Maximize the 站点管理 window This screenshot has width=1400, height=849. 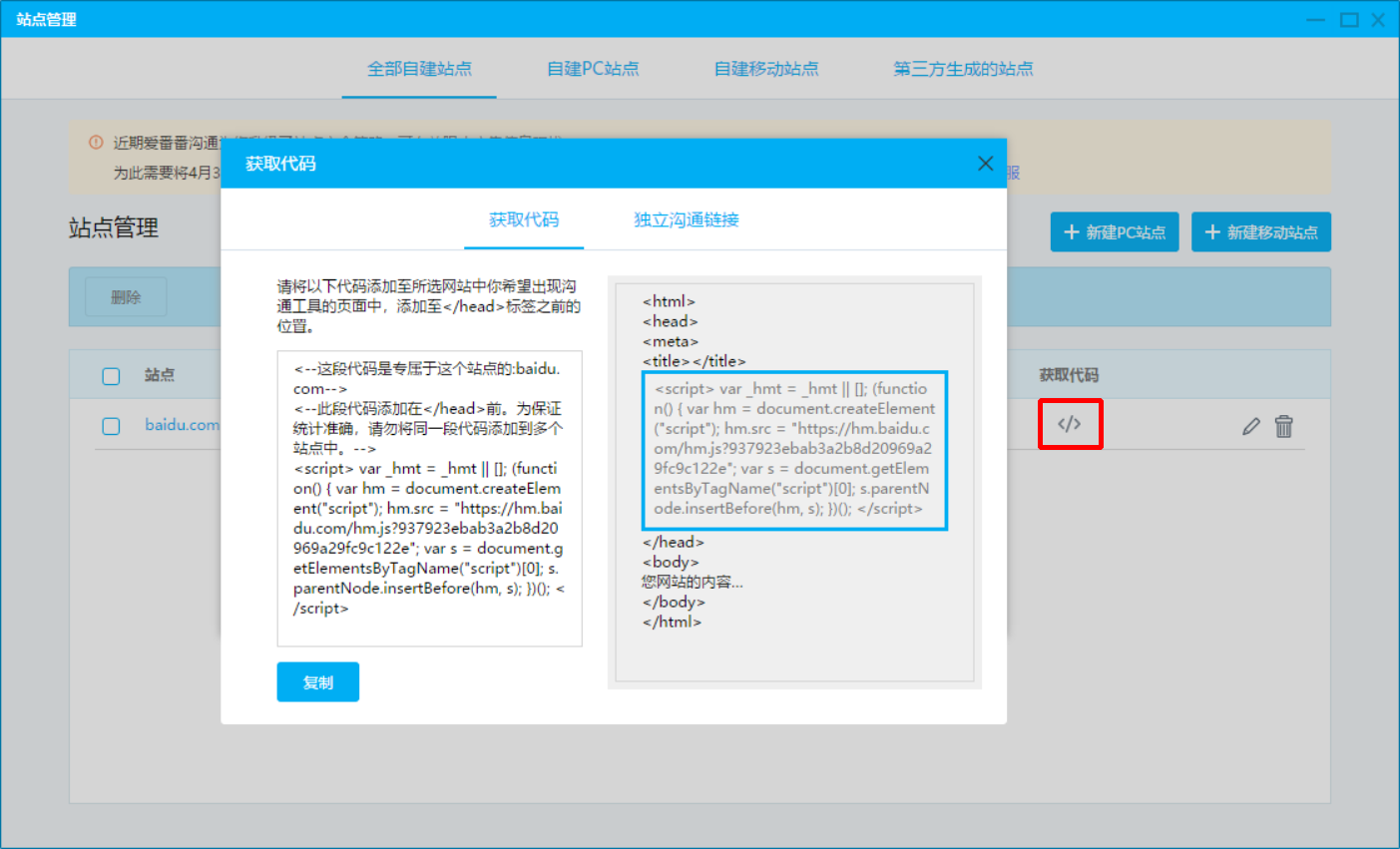coord(1349,20)
